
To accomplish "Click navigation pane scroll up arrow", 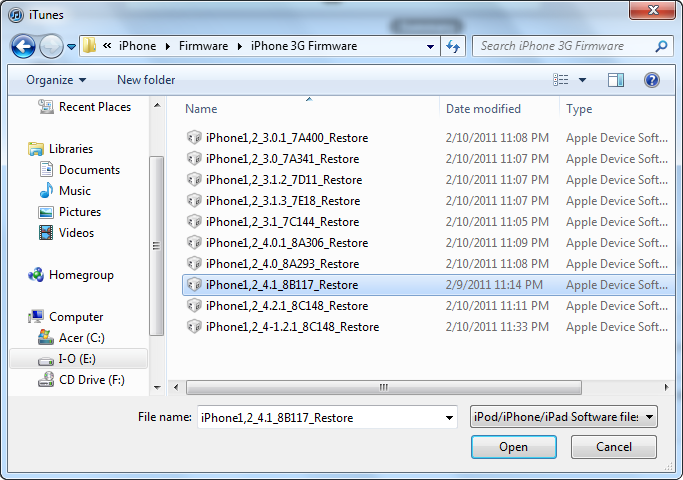I will pyautogui.click(x=157, y=105).
